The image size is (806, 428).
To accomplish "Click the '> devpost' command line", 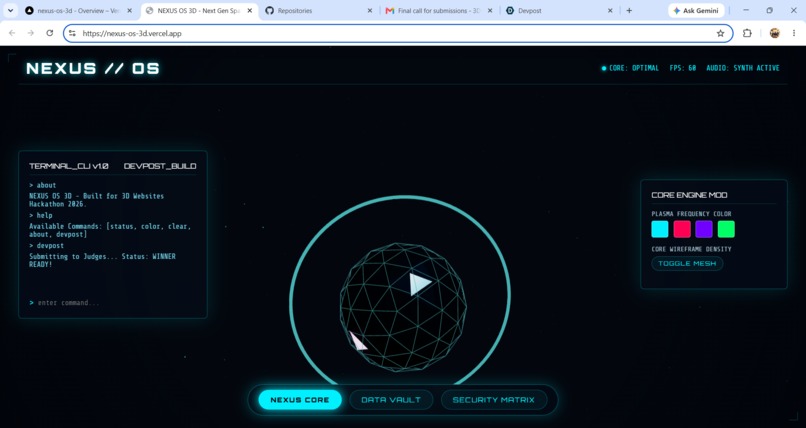I will (x=46, y=246).
